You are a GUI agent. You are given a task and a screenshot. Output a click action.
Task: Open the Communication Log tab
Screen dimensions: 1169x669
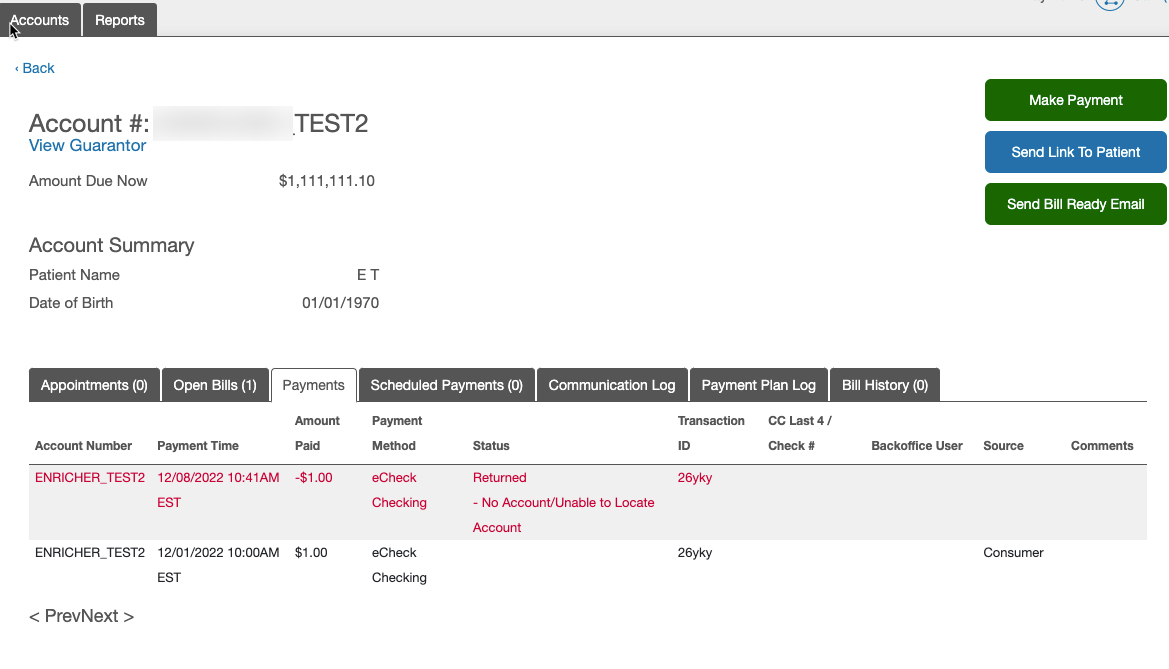pyautogui.click(x=612, y=385)
